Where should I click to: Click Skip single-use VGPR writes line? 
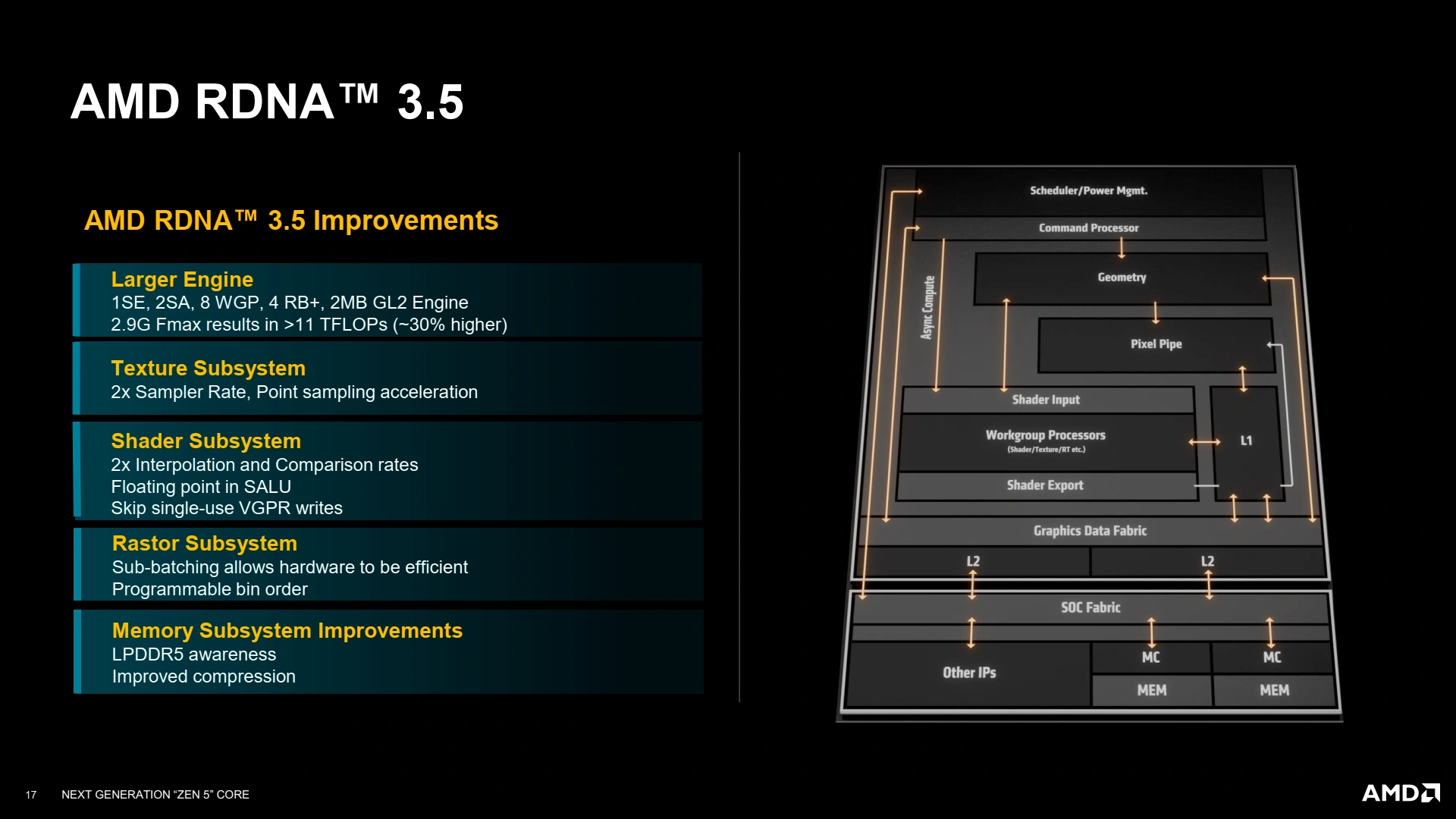pos(227,508)
